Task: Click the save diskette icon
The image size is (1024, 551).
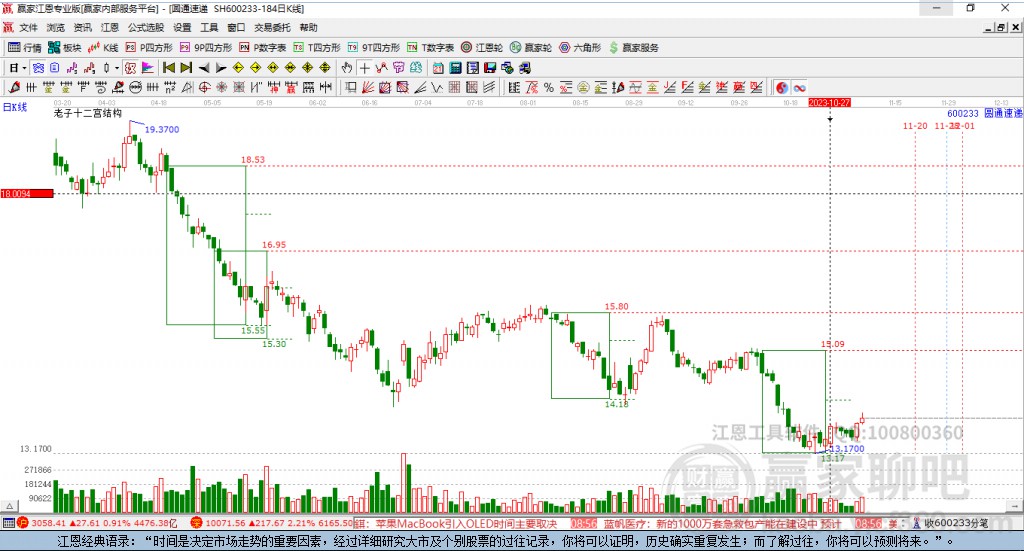Action: (490, 68)
